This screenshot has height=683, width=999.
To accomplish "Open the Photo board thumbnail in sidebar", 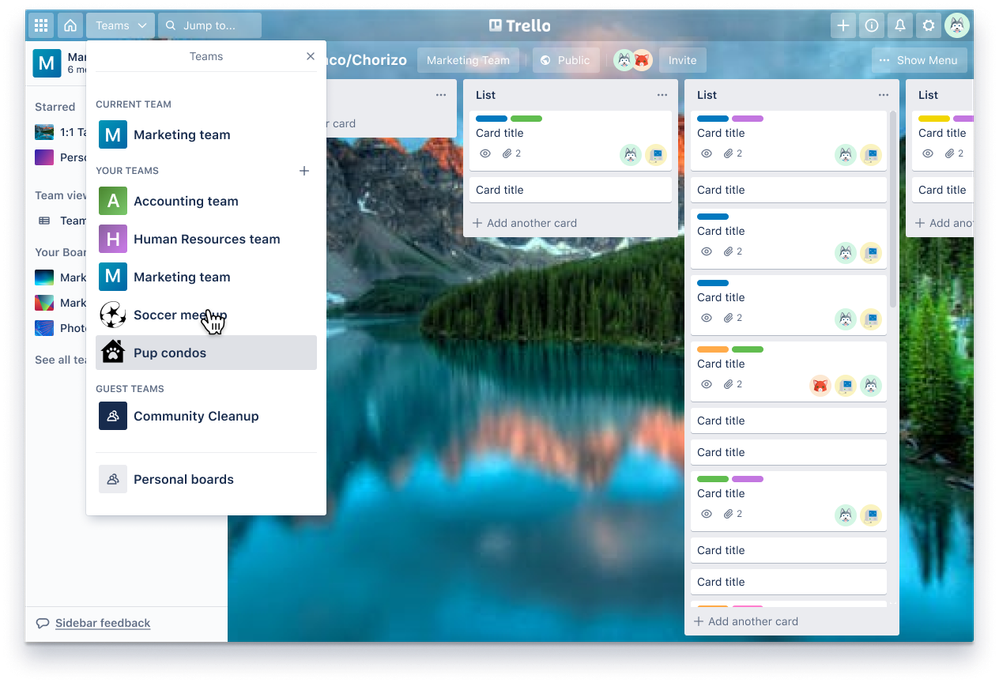I will pyautogui.click(x=44, y=328).
